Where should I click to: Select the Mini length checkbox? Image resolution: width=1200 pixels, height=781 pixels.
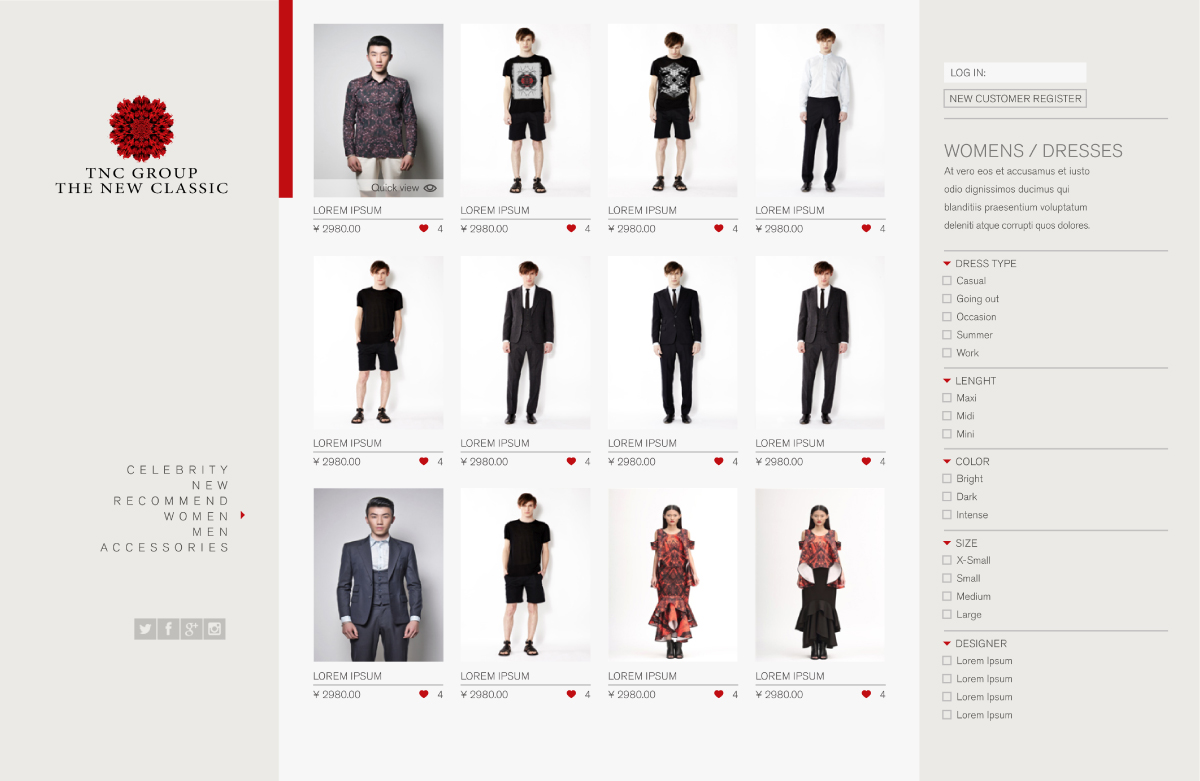point(947,434)
